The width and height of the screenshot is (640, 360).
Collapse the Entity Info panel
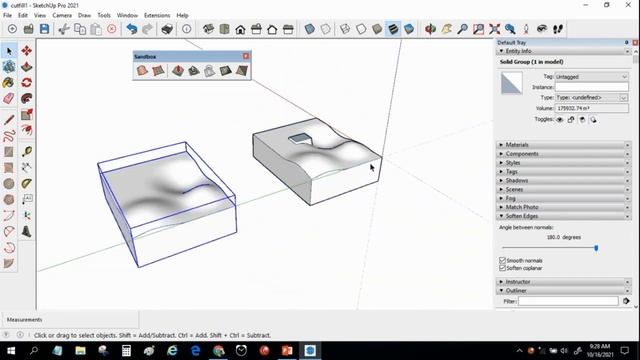point(564,51)
